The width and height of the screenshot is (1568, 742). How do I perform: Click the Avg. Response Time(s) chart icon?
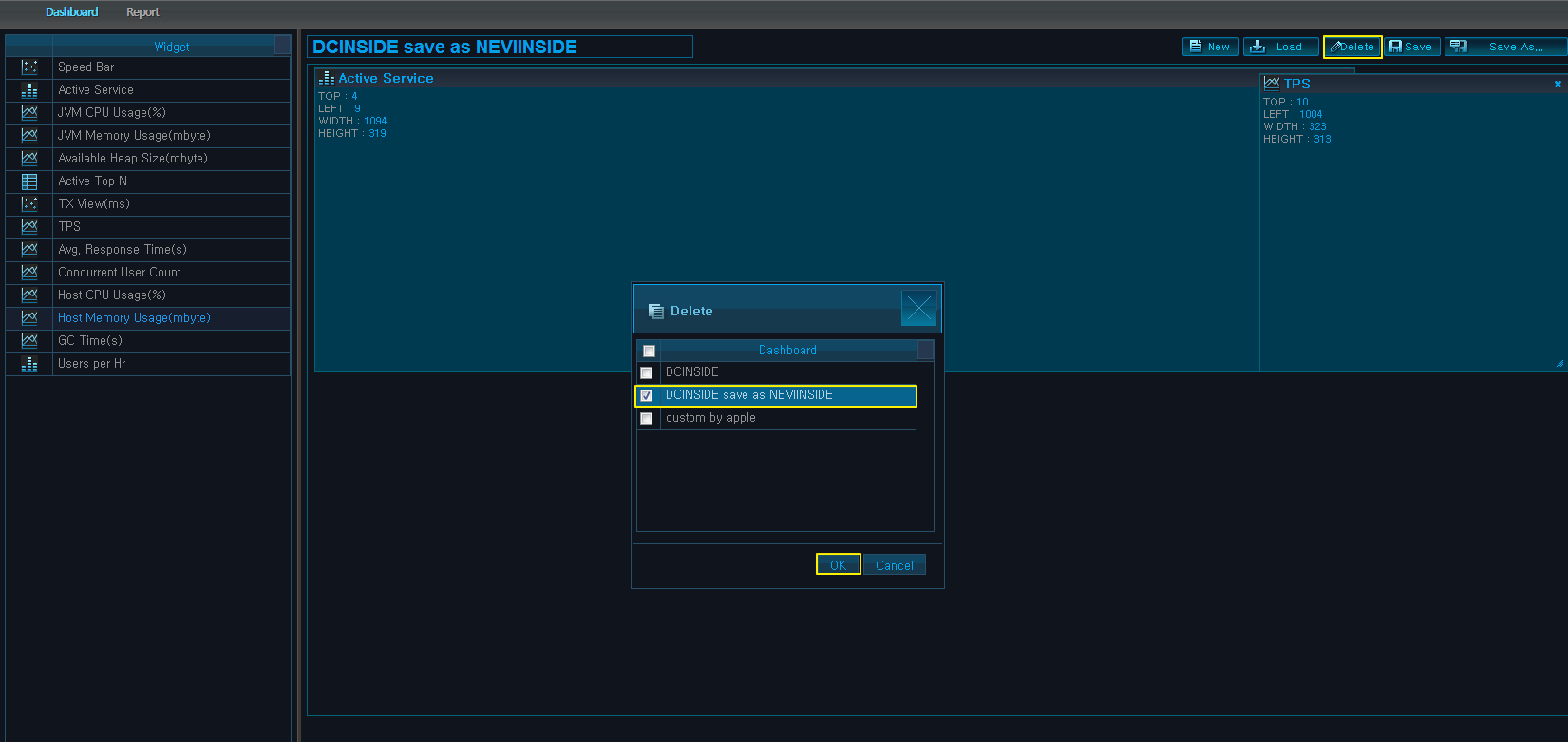pos(29,250)
